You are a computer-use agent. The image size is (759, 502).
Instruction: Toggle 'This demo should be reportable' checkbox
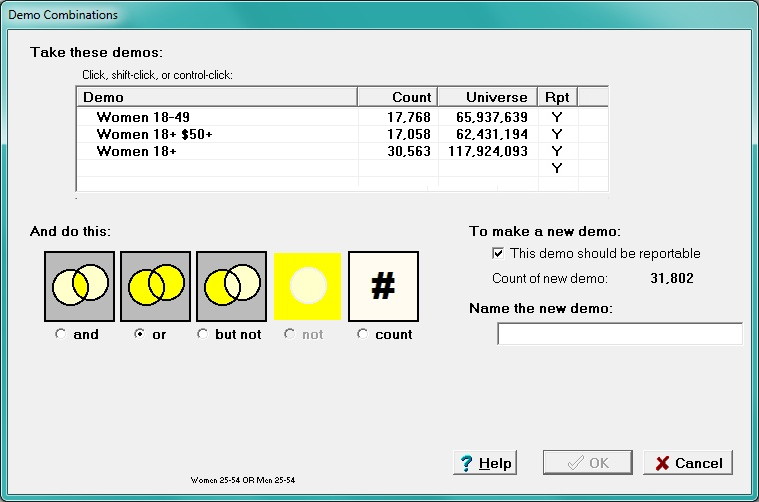point(498,253)
